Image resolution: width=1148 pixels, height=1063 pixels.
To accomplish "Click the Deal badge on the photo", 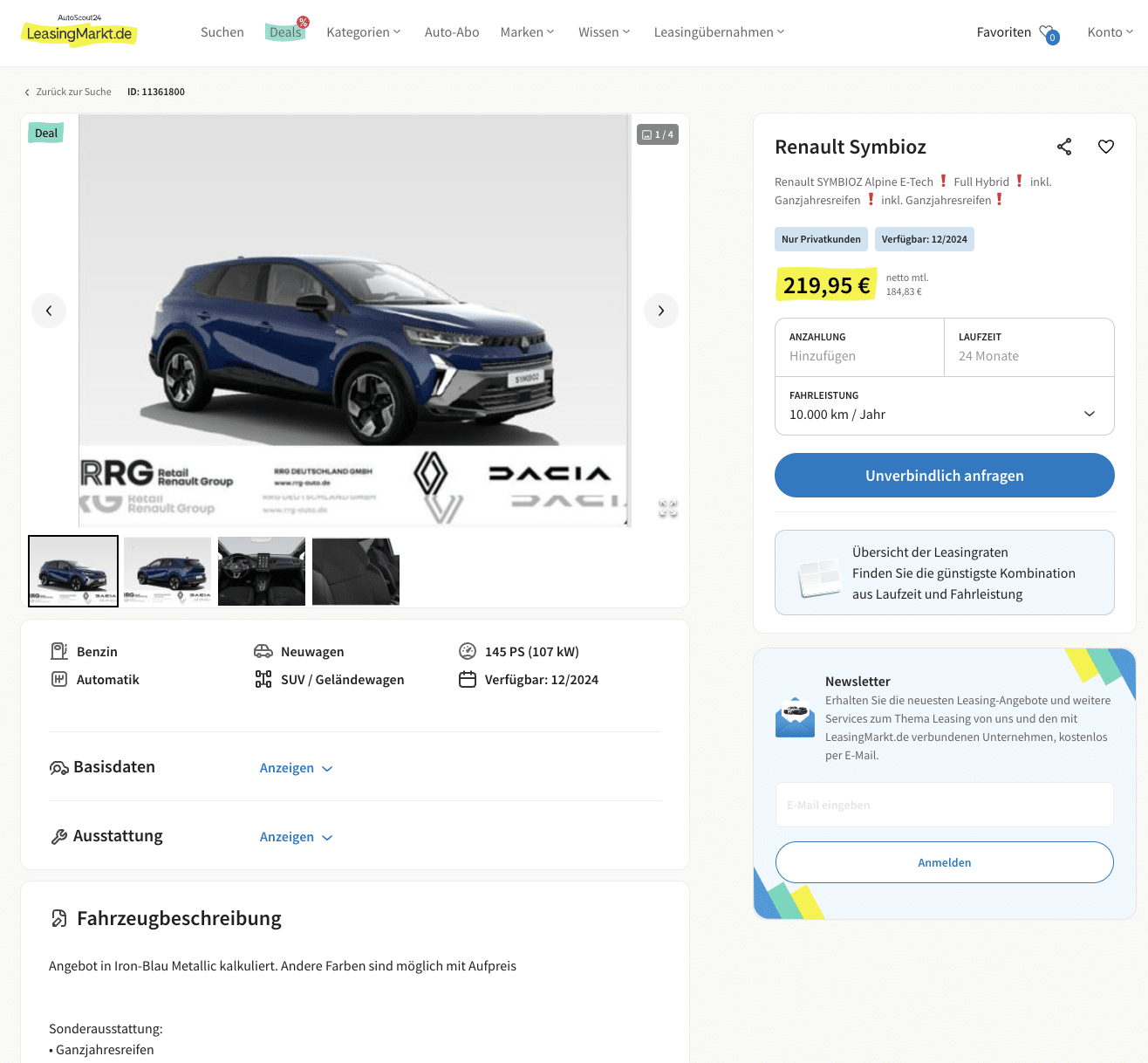I will [x=46, y=133].
